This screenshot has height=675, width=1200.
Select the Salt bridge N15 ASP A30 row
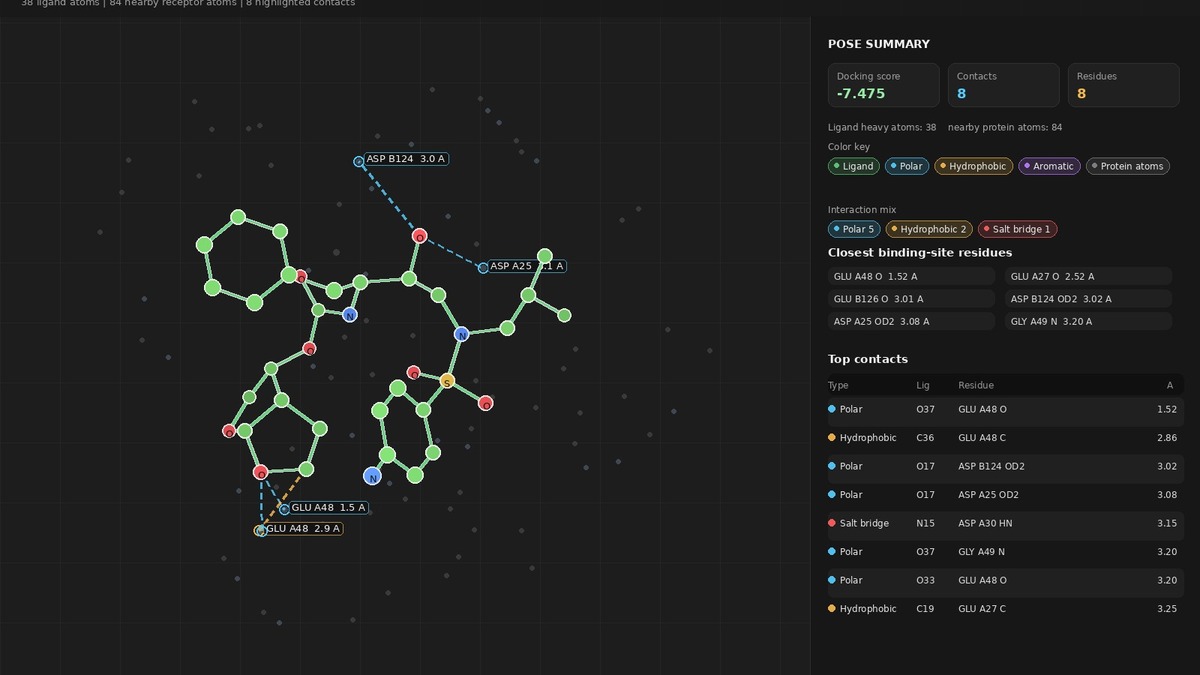point(1005,523)
